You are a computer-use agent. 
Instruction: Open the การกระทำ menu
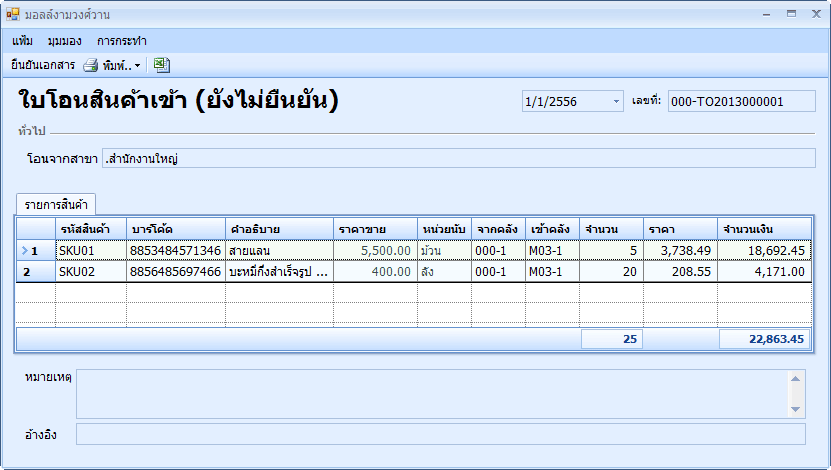coord(122,41)
